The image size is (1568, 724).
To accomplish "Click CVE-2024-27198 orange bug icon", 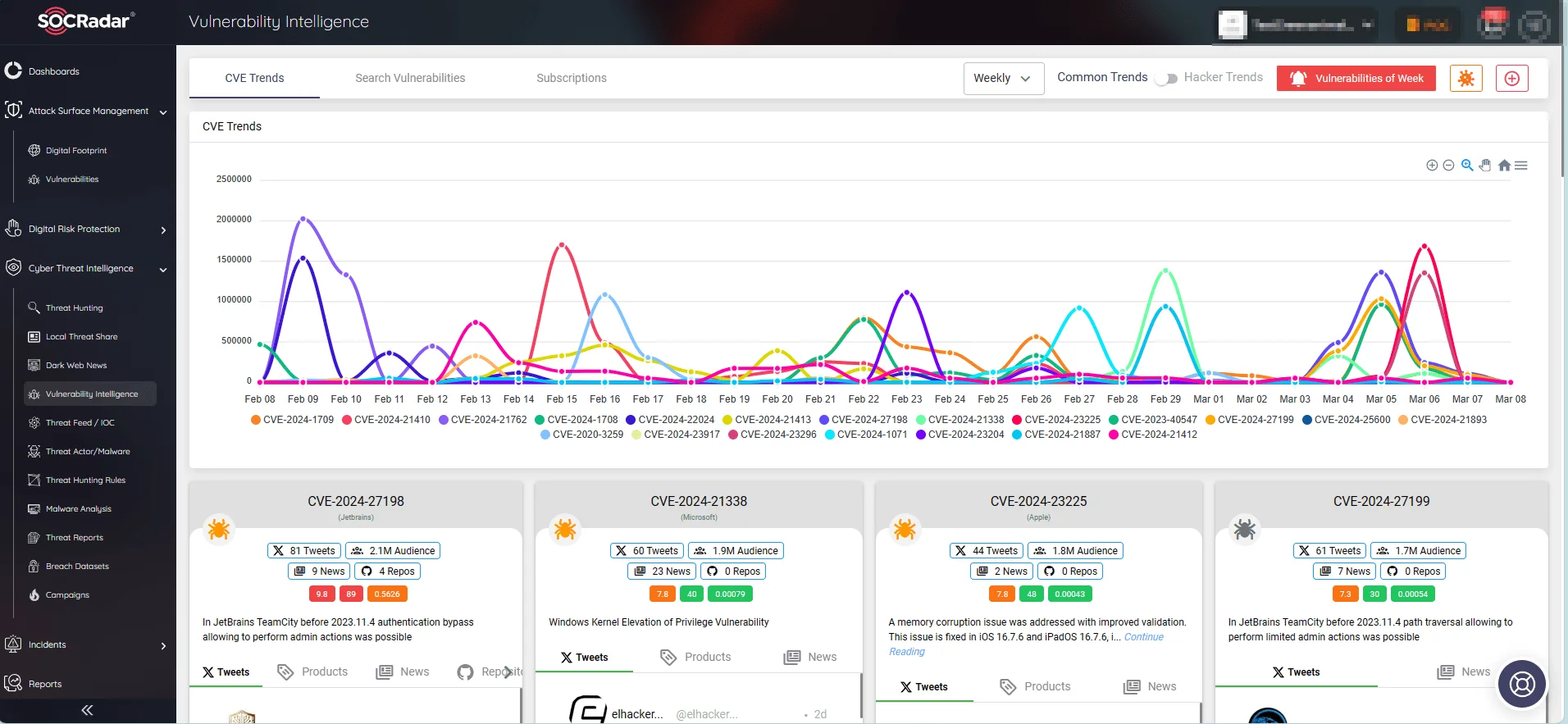I will (219, 530).
